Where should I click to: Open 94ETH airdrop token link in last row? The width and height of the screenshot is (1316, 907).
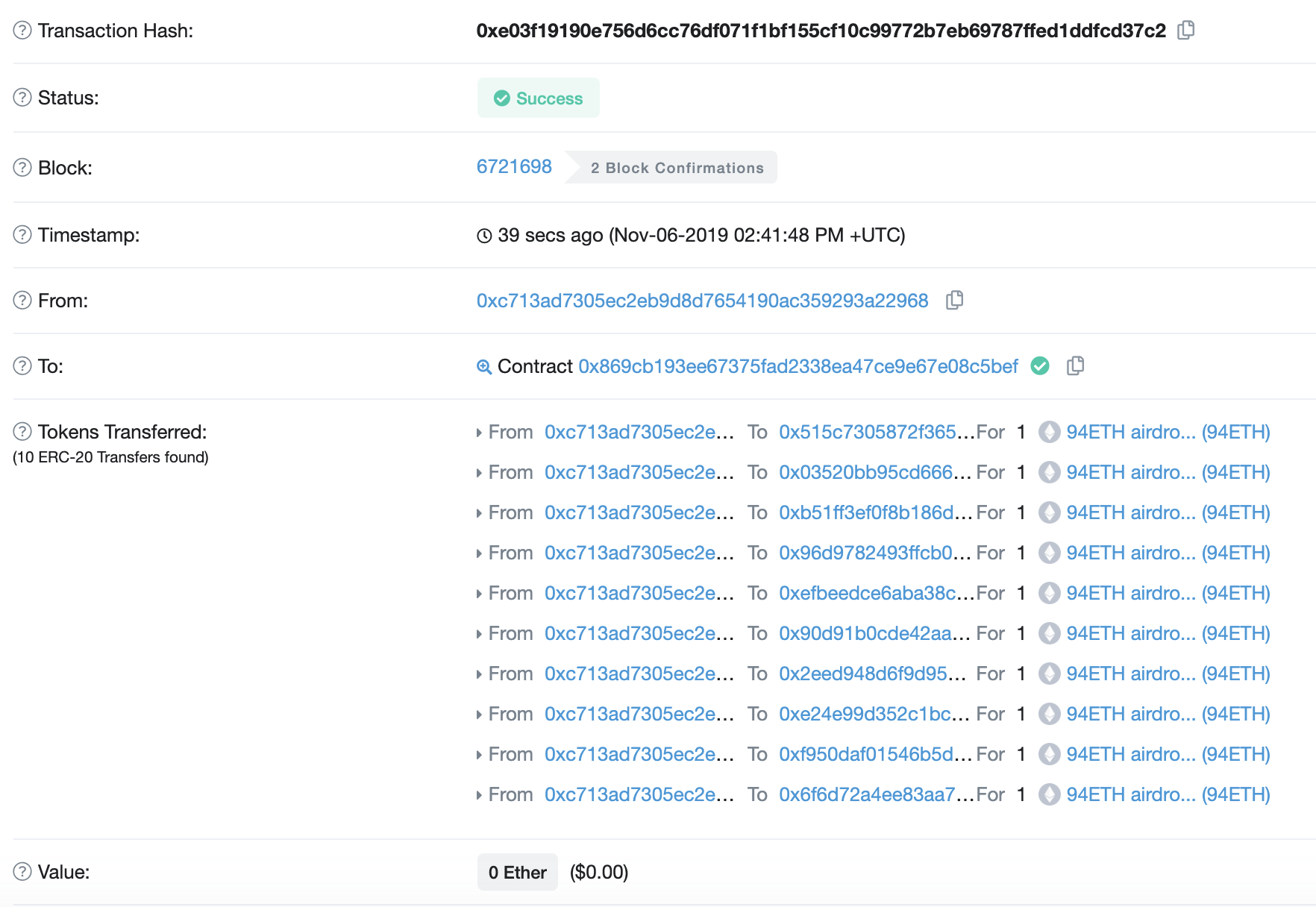tap(1168, 794)
